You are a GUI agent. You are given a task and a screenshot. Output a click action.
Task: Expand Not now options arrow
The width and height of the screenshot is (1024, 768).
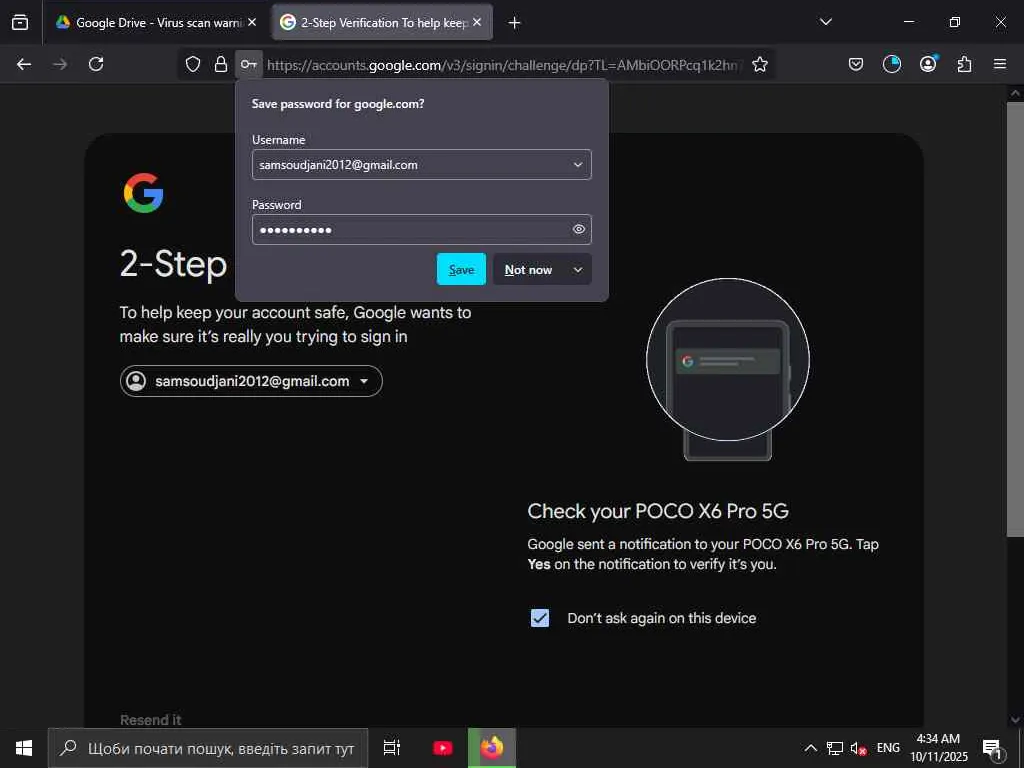577,269
